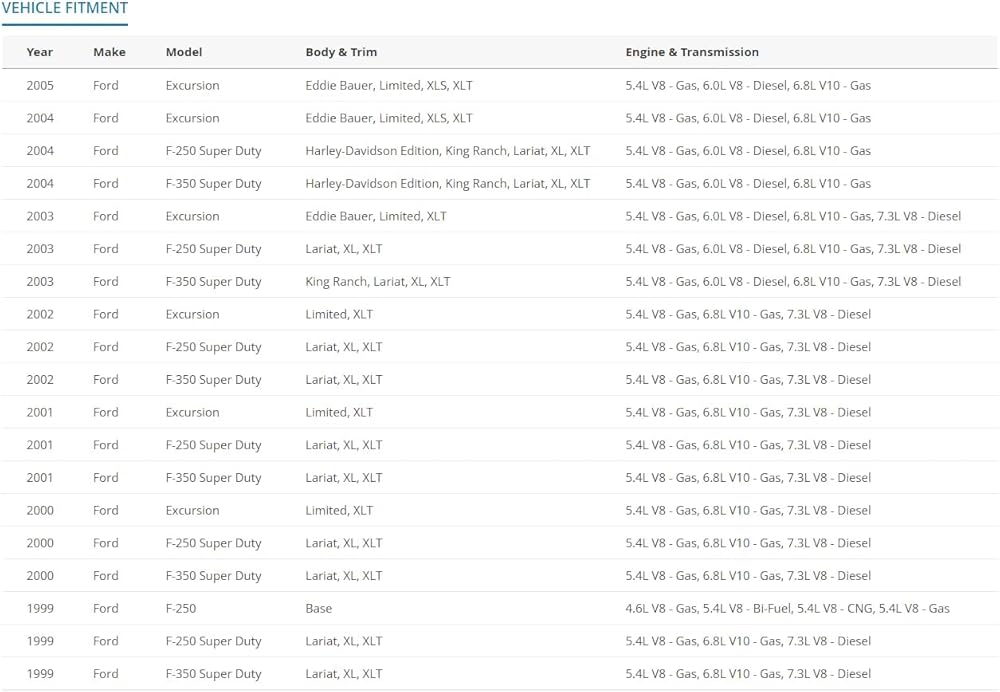Viewport: 1000px width, 692px height.
Task: Click the Make column header
Action: (x=109, y=52)
